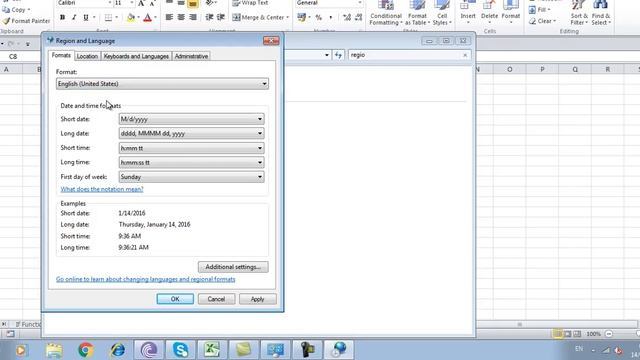Open the Format cells menu in Cells group
The image size is (640, 360).
point(511,12)
